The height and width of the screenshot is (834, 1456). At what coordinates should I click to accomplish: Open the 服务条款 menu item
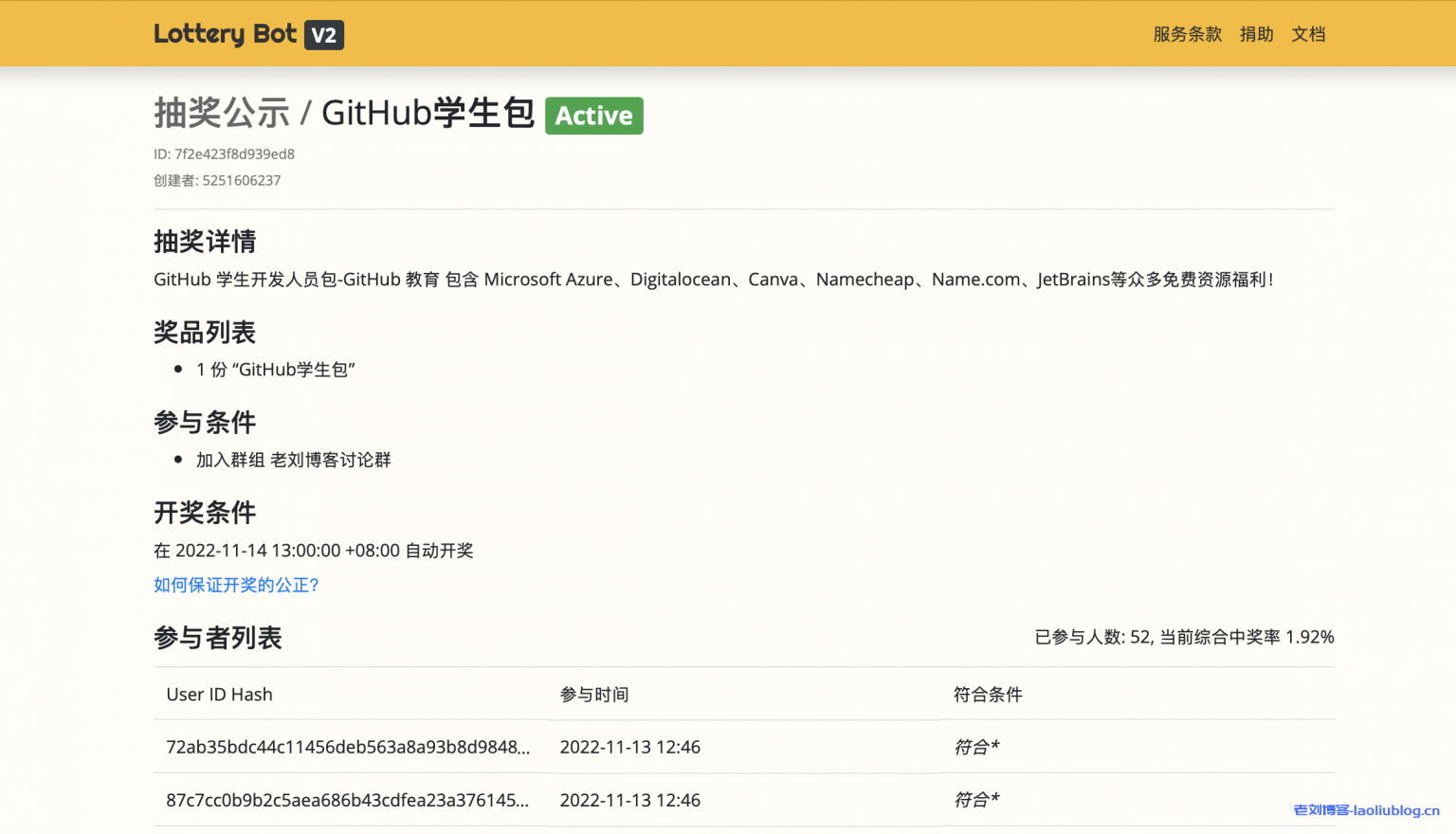tap(1187, 33)
